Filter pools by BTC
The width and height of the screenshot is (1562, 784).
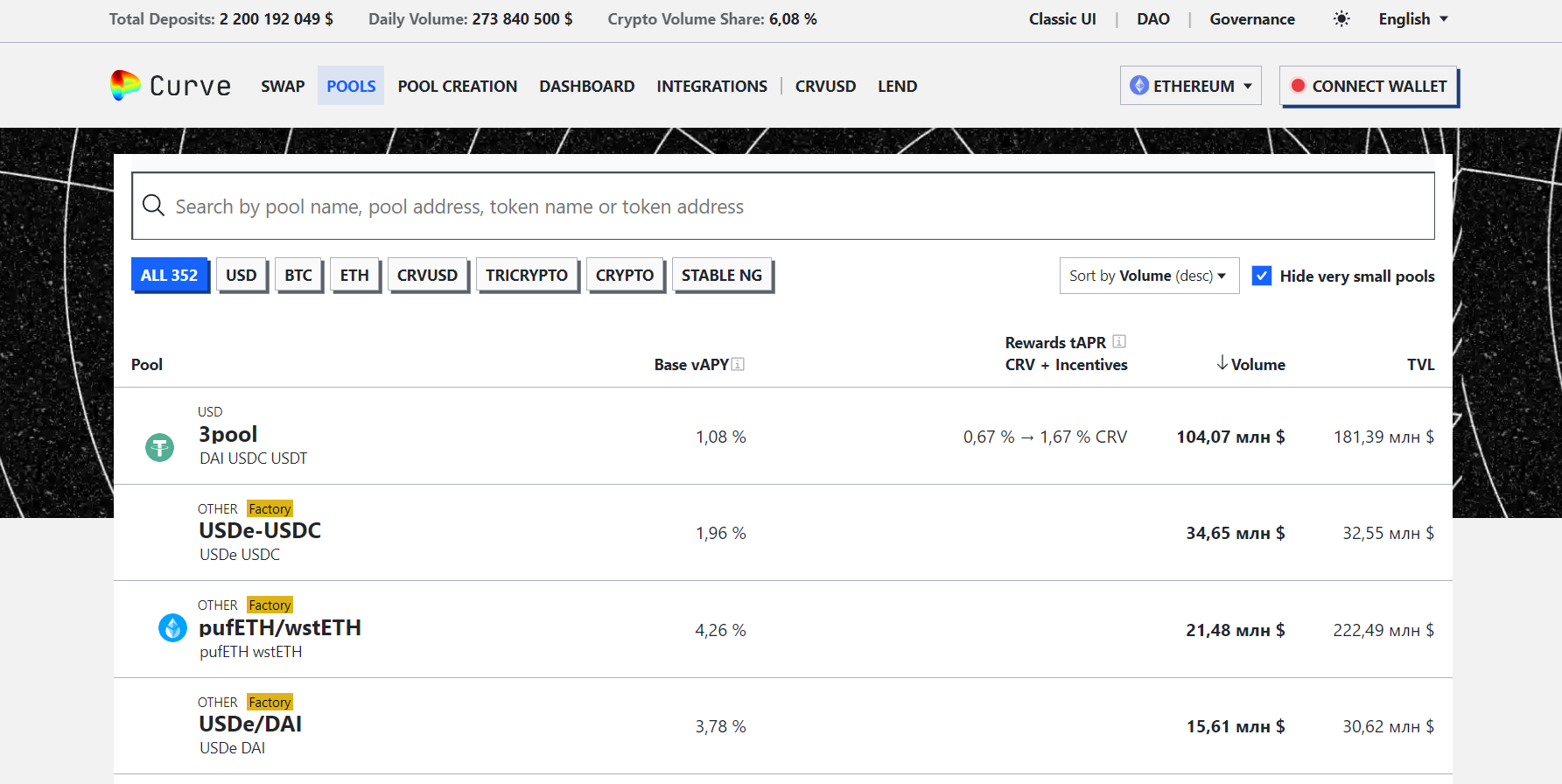298,275
